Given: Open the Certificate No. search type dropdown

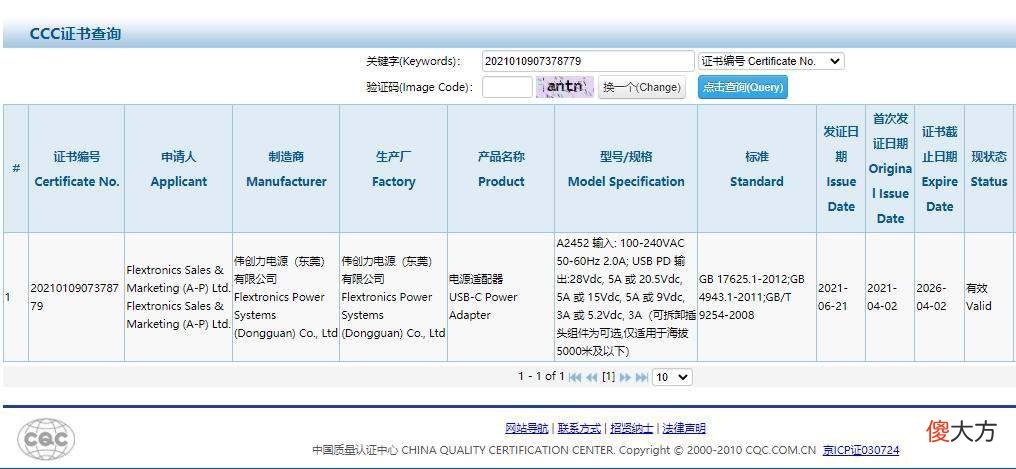Looking at the screenshot, I should pyautogui.click(x=771, y=61).
